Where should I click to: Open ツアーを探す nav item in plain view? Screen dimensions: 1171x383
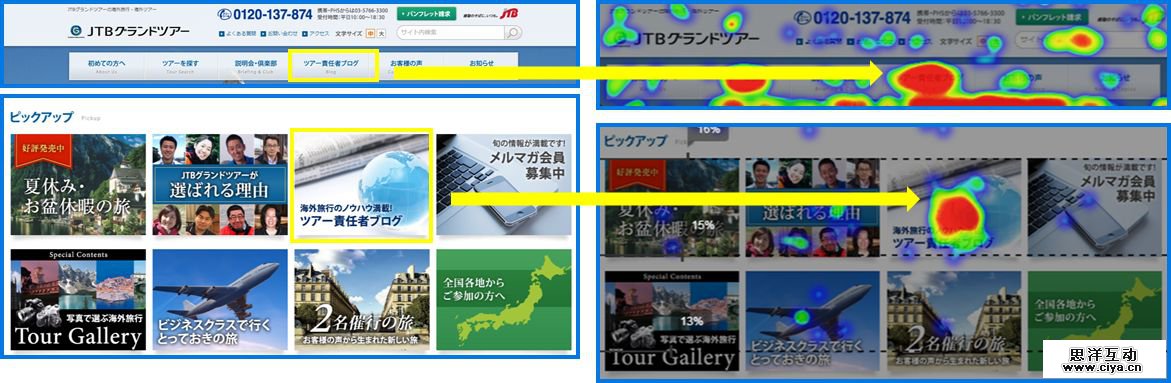tap(181, 66)
